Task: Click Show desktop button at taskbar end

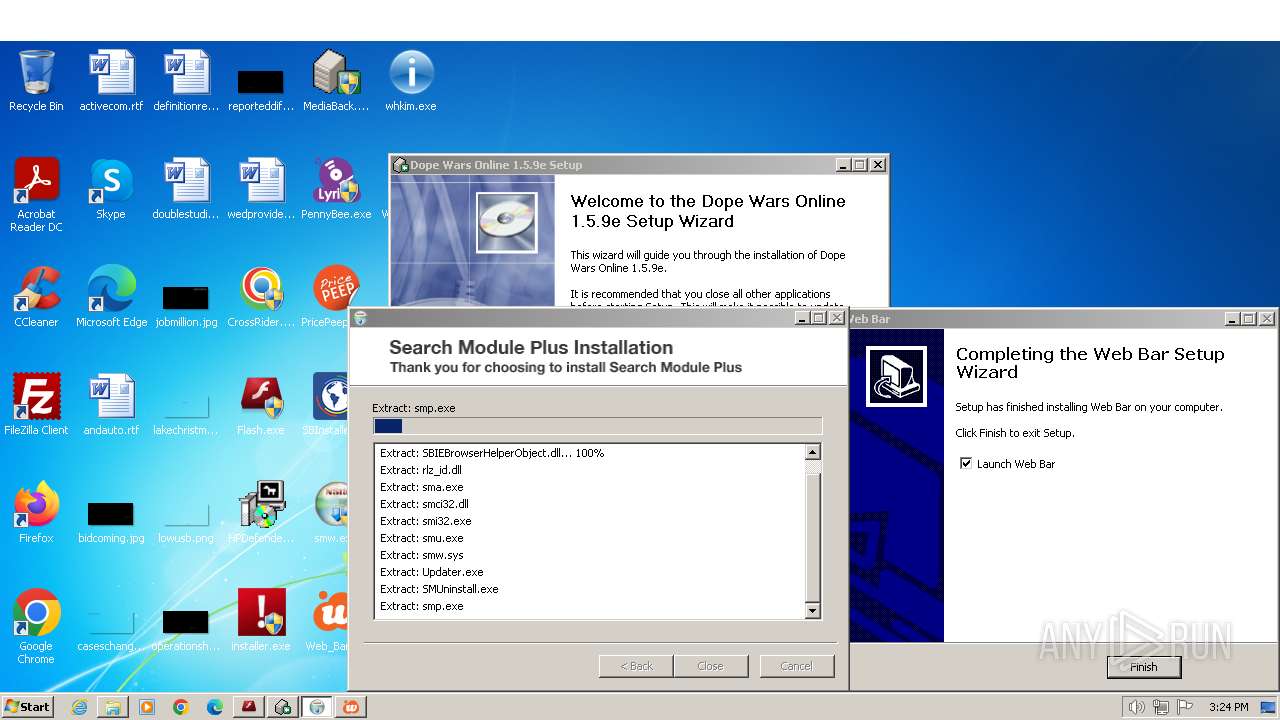Action: click(x=1270, y=707)
